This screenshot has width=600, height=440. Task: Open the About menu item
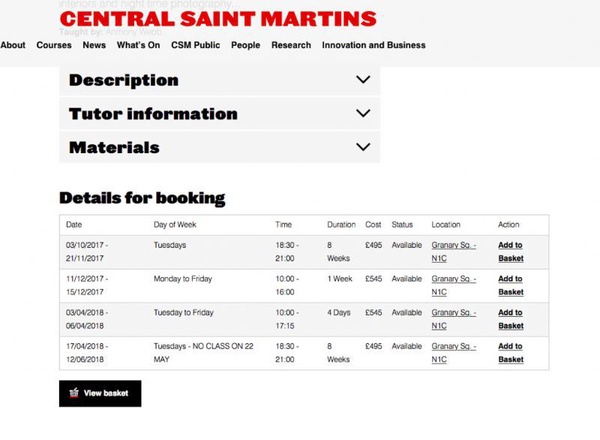tap(13, 45)
